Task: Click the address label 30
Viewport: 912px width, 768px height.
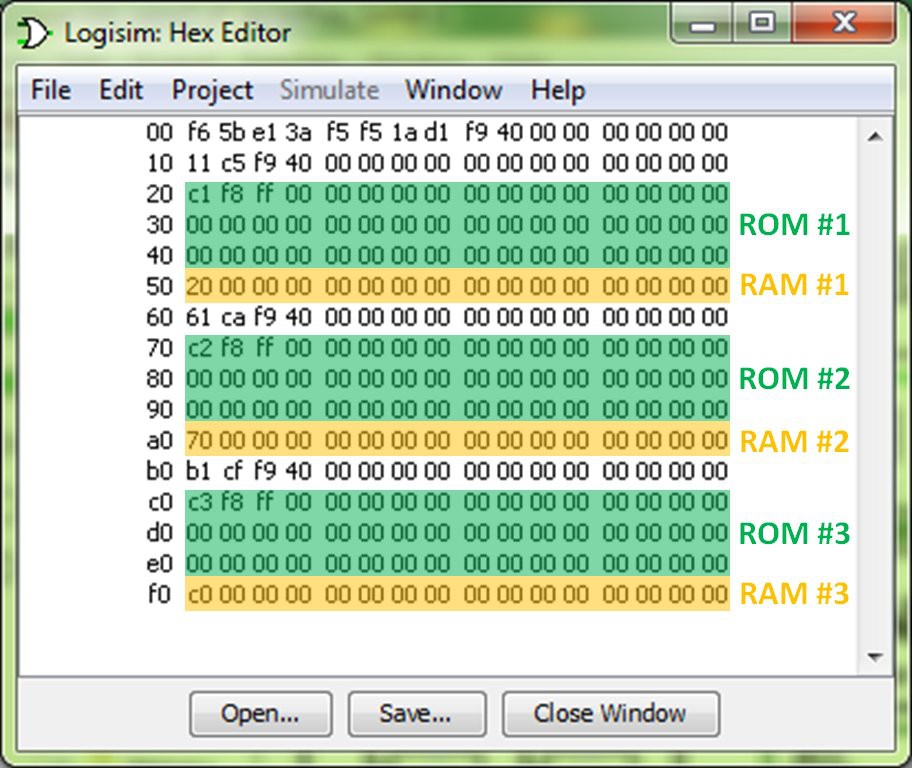Action: 159,225
